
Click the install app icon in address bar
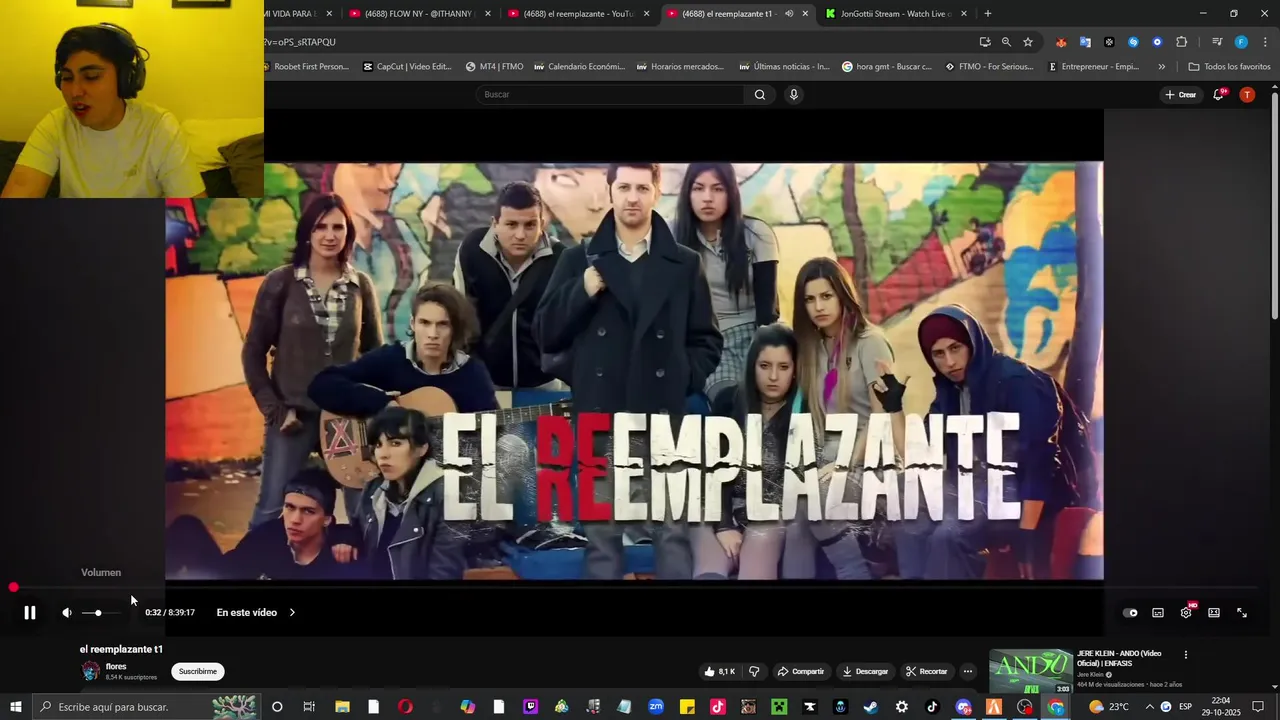click(985, 42)
